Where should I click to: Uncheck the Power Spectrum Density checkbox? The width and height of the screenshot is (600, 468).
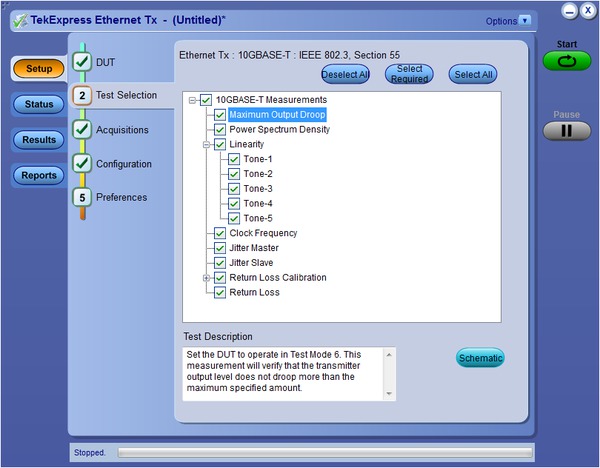point(221,130)
